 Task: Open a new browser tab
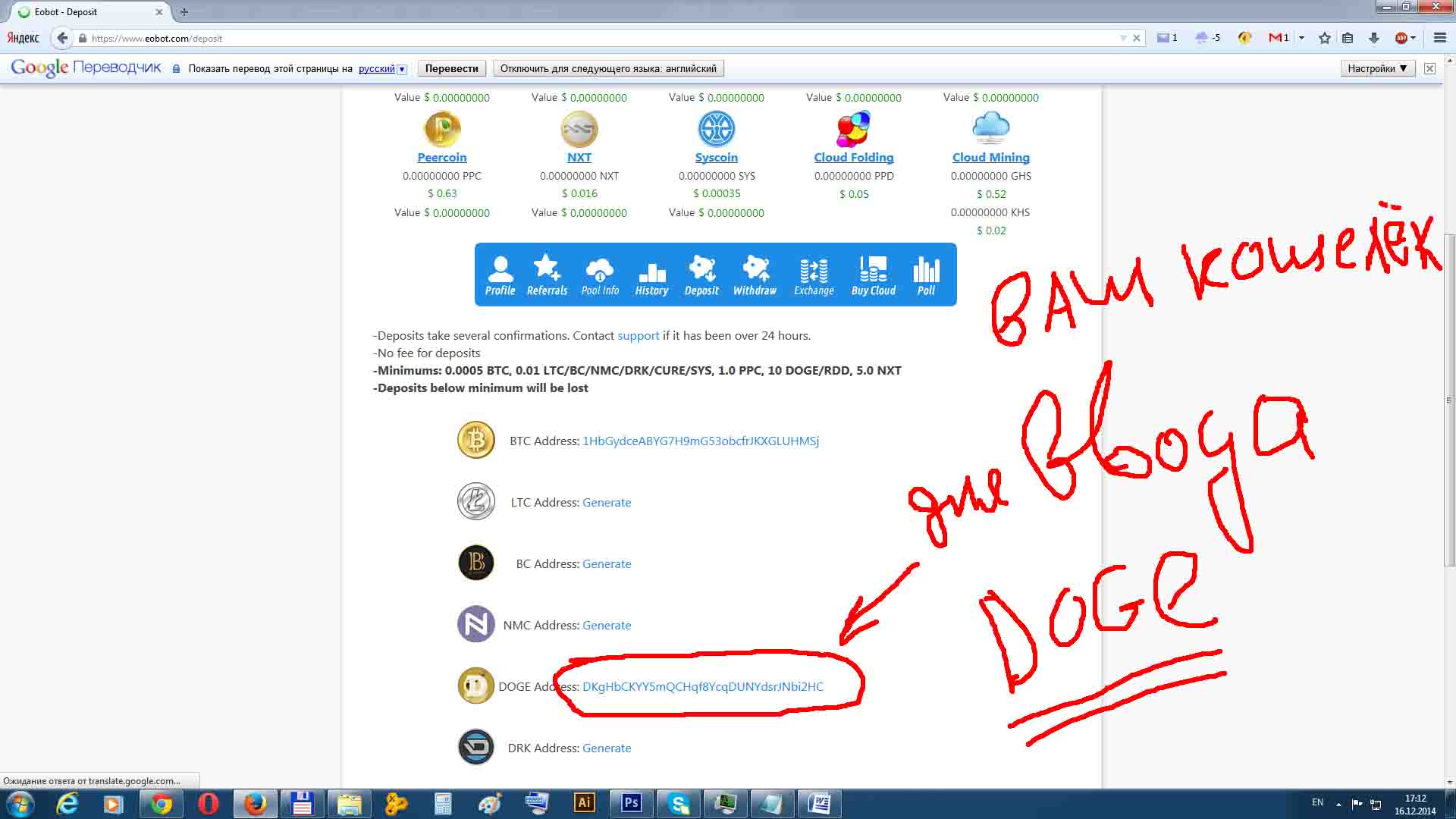point(184,12)
